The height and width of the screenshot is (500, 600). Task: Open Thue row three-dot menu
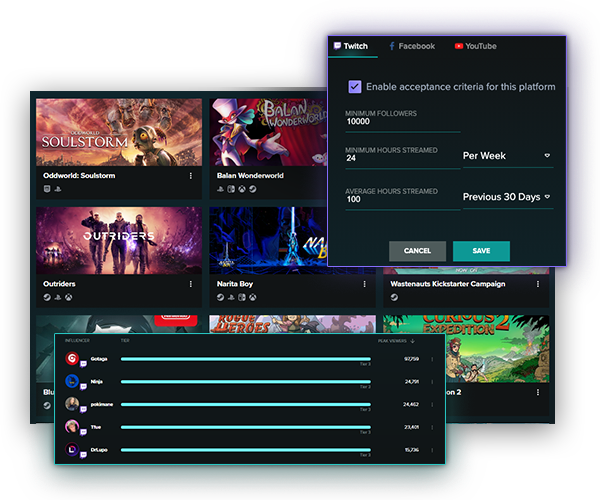click(432, 427)
